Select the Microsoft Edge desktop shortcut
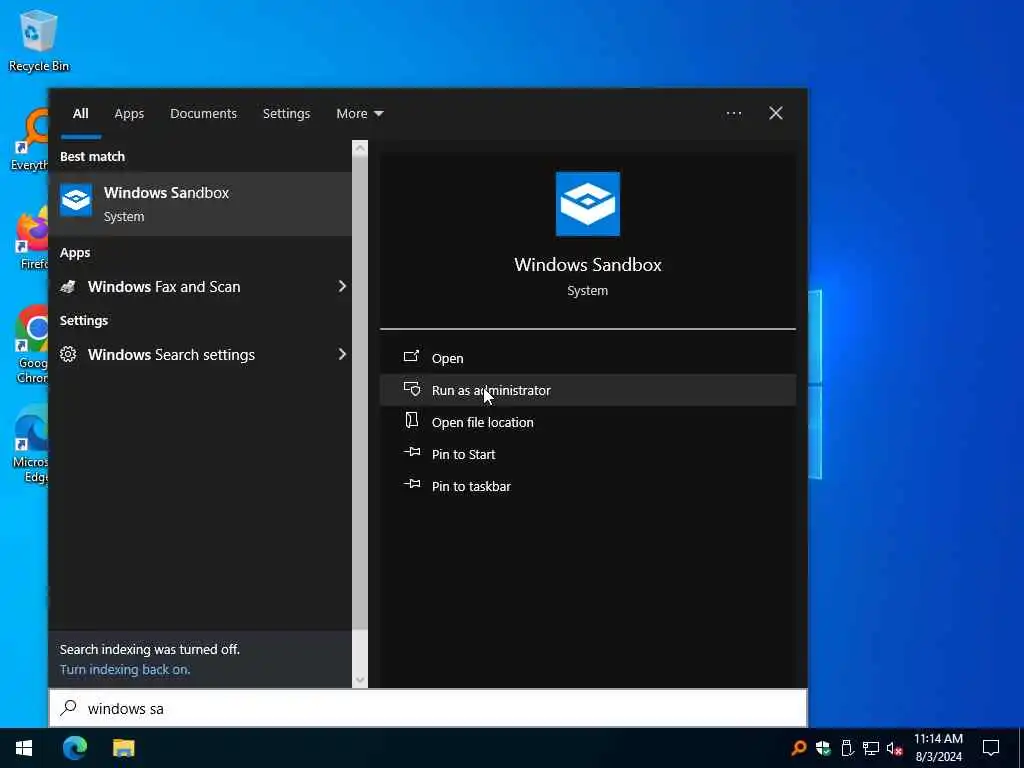Screen dimensions: 1024x768 (30, 444)
